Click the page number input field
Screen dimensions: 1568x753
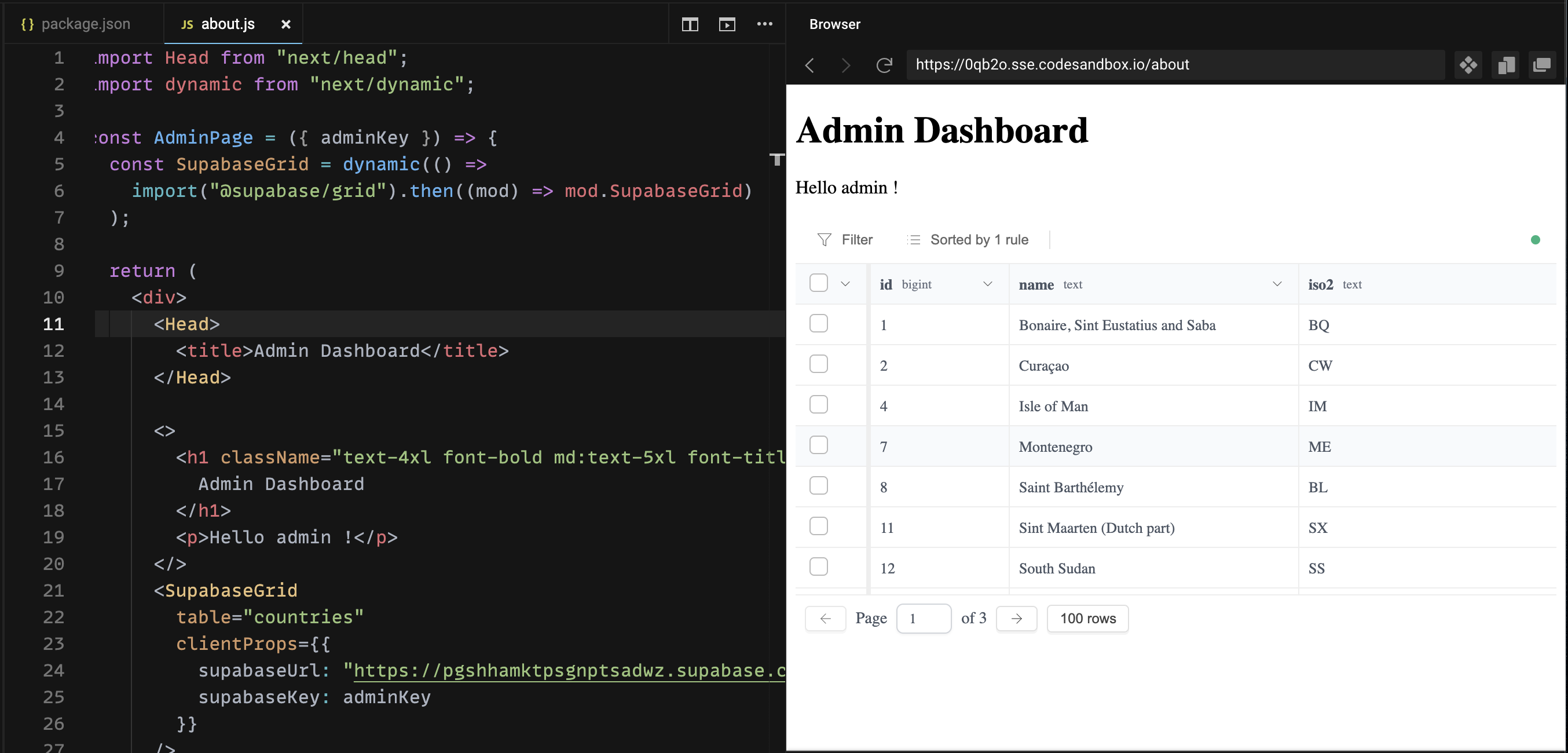point(924,618)
